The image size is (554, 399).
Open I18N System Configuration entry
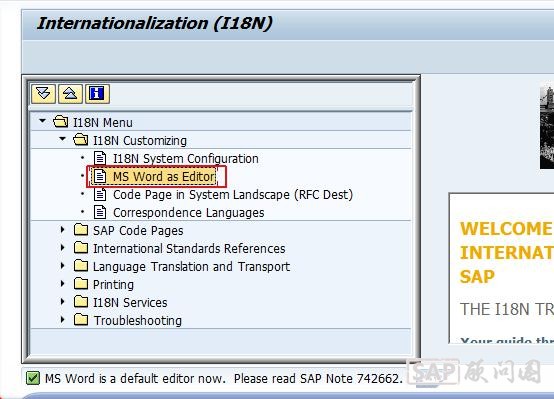click(x=186, y=159)
